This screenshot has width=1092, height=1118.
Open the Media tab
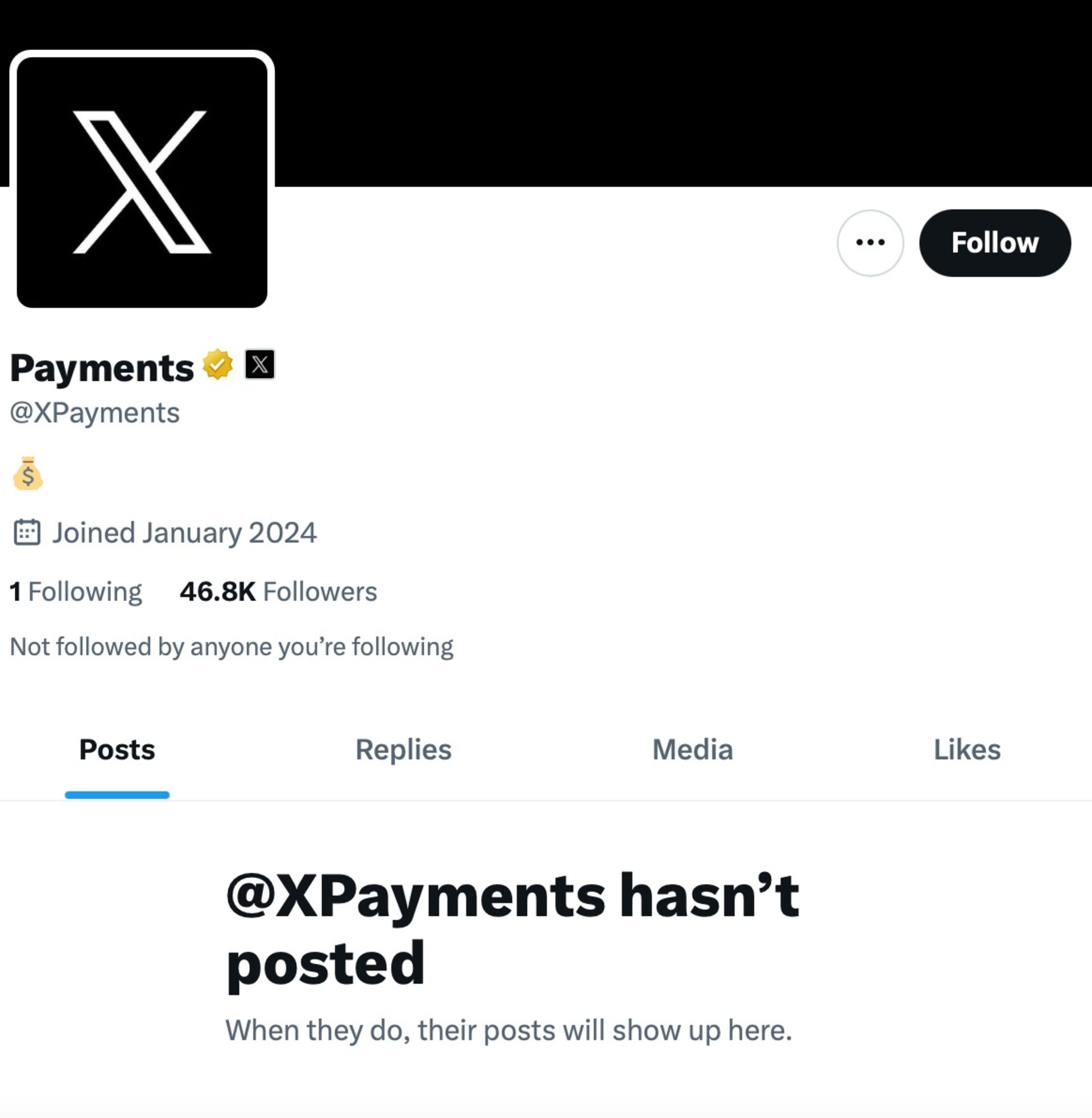pos(691,749)
